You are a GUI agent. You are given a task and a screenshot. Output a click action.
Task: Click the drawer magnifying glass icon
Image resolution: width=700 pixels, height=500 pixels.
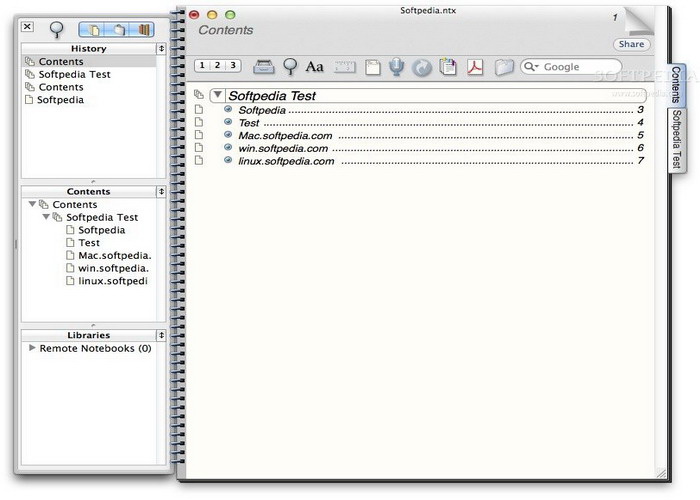56,29
